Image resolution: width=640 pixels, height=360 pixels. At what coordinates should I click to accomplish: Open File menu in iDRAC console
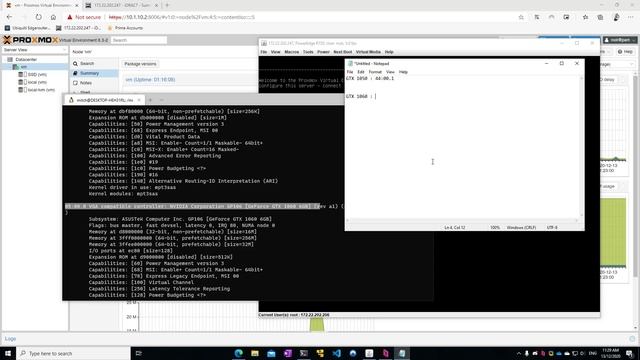(x=264, y=52)
